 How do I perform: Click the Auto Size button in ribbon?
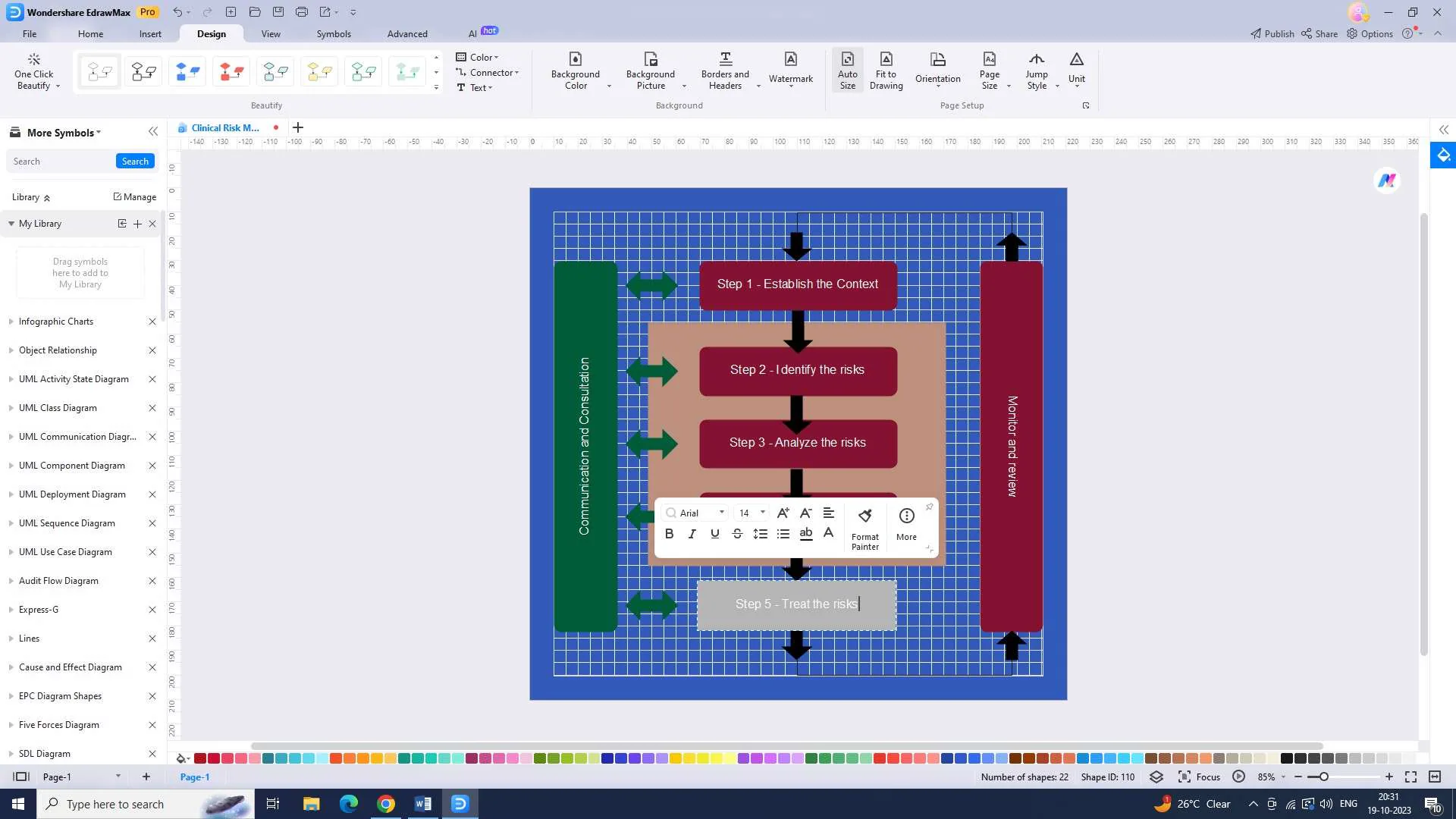tap(847, 70)
